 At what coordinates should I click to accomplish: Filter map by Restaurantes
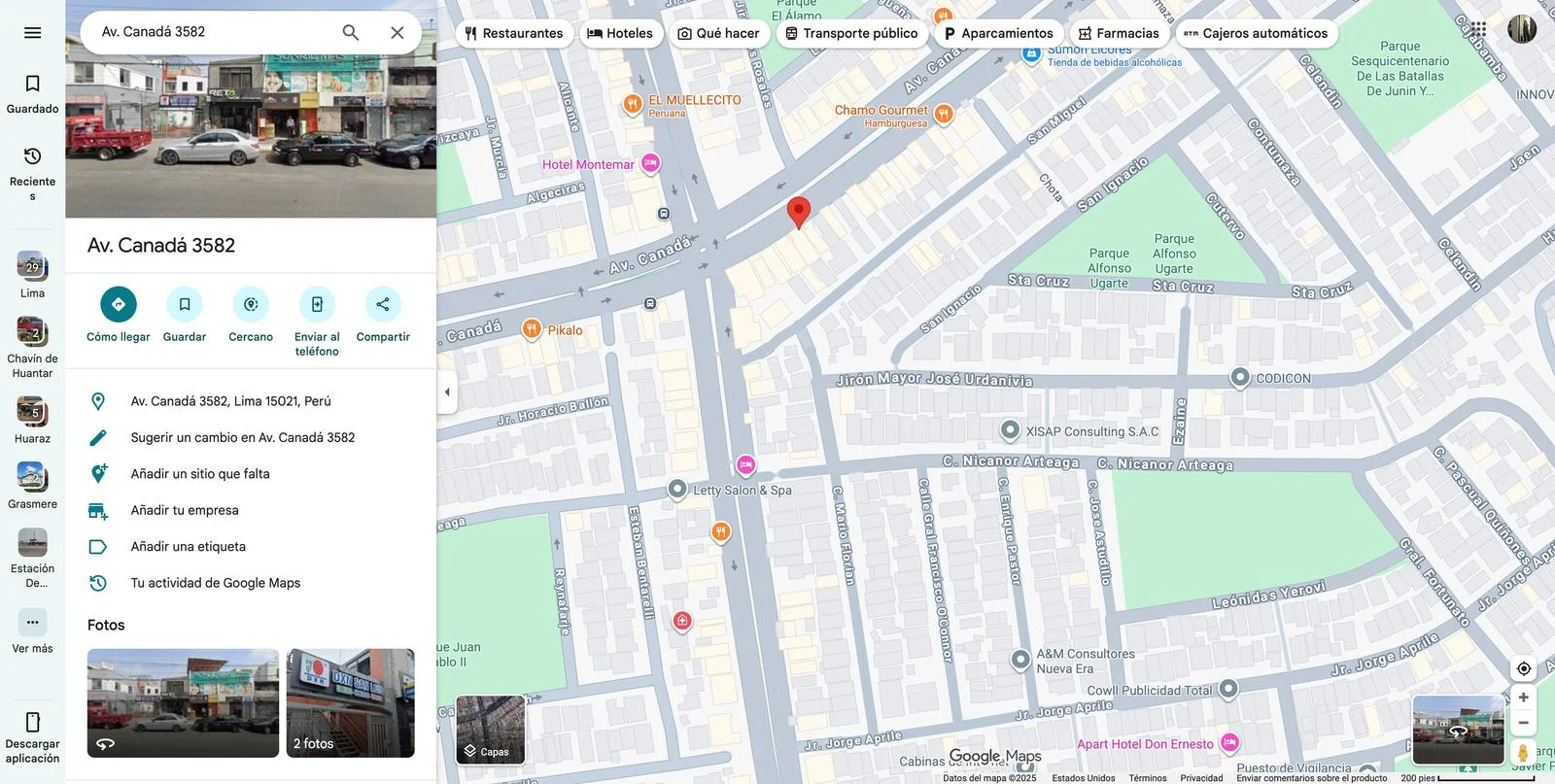[x=513, y=33]
